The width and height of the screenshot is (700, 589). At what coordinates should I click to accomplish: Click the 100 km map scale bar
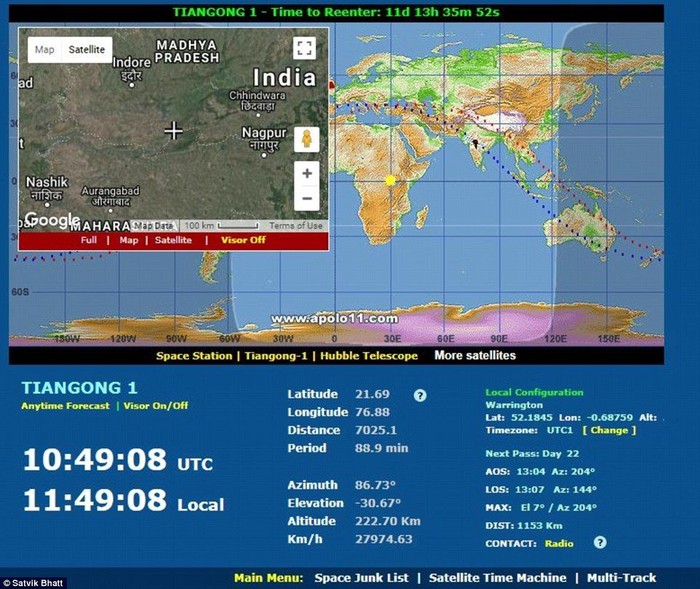click(x=221, y=226)
